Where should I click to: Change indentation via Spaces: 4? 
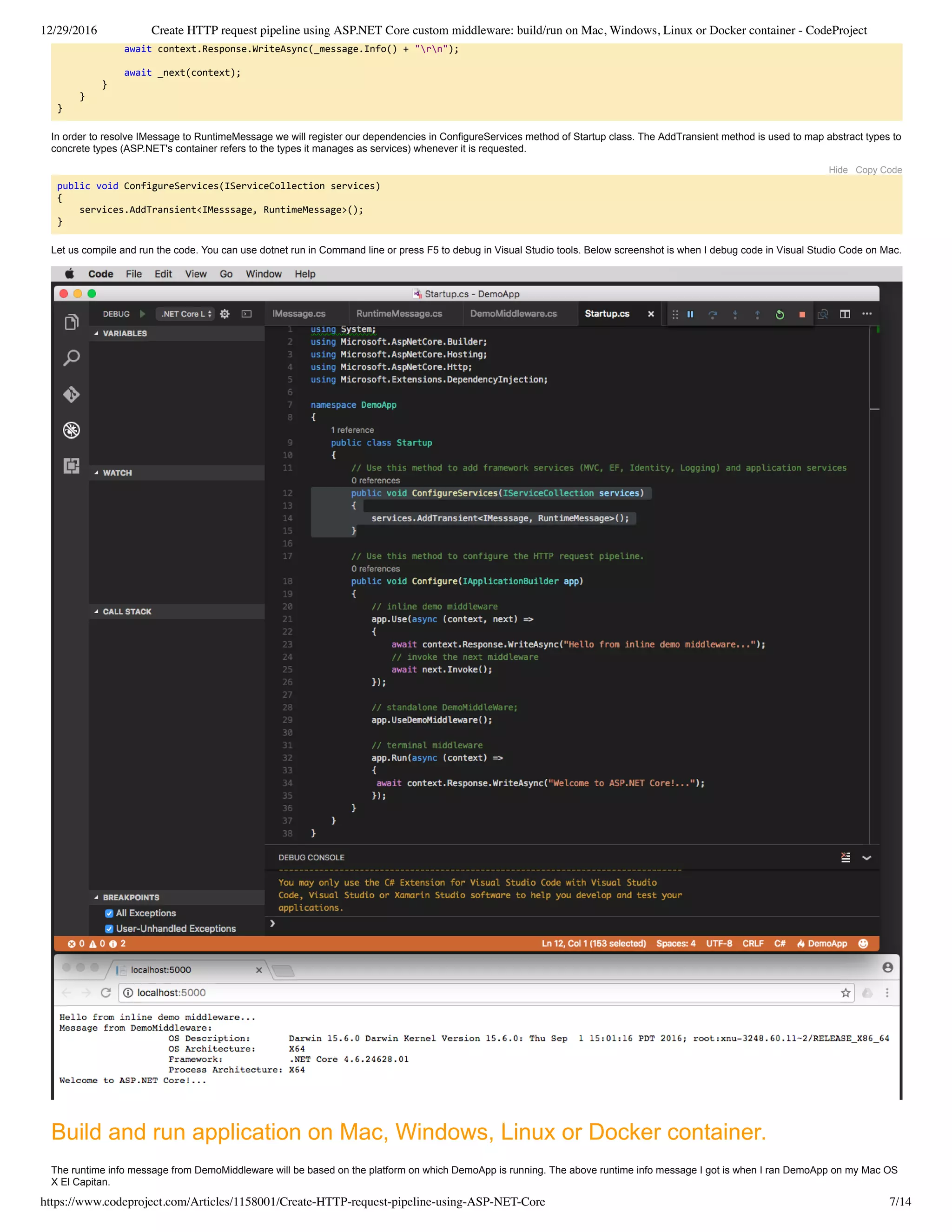pyautogui.click(x=675, y=944)
